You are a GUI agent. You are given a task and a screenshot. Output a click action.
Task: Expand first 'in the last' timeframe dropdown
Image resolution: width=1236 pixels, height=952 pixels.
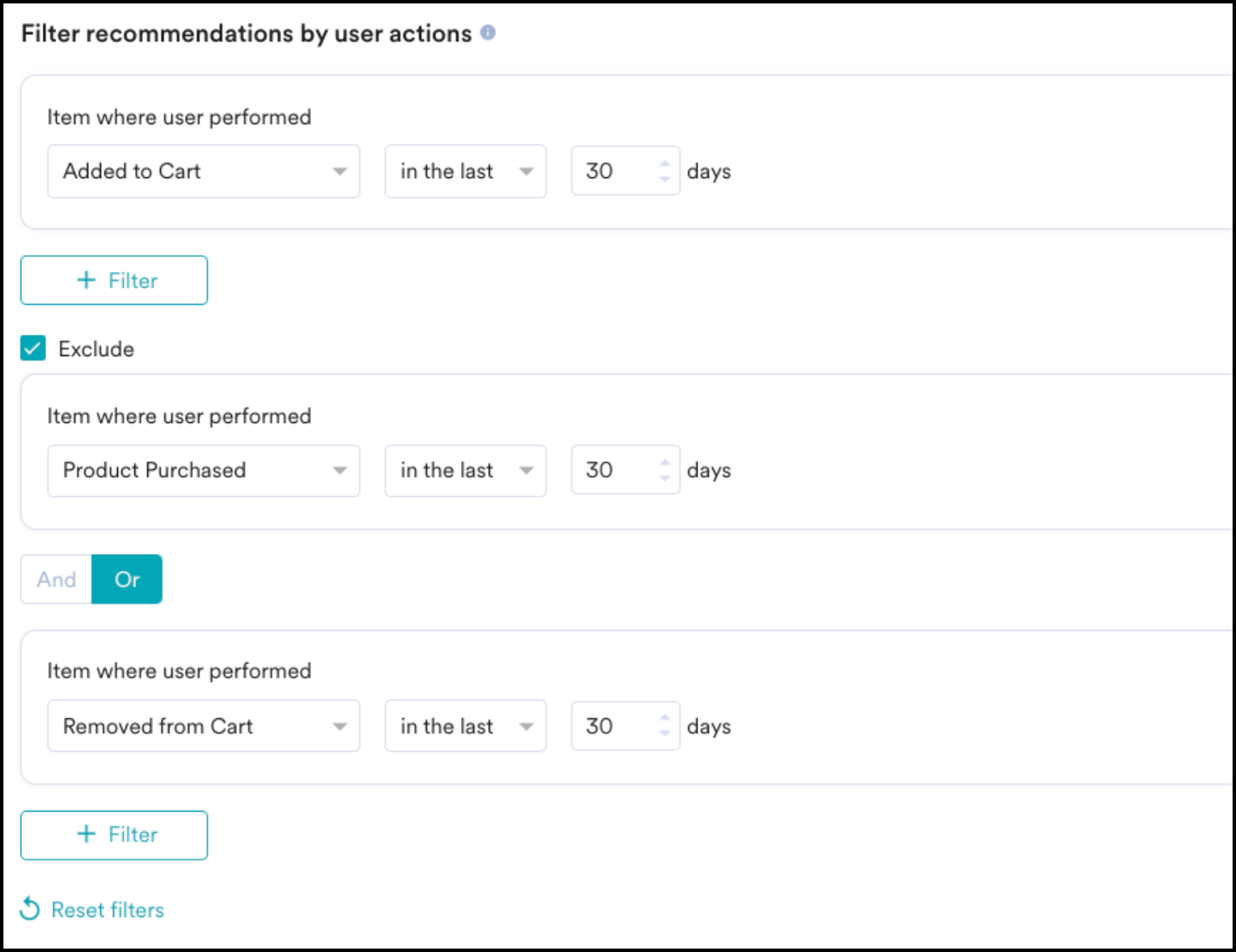(466, 171)
